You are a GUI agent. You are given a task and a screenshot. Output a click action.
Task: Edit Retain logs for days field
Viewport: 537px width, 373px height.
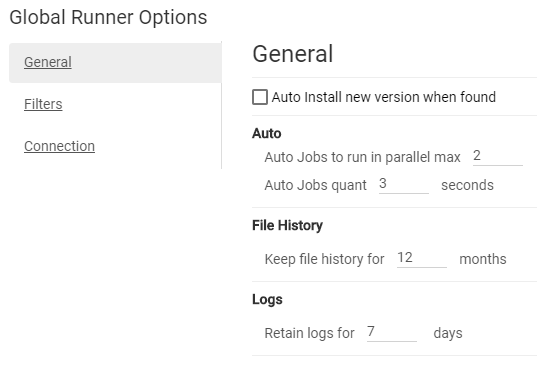tap(392, 332)
